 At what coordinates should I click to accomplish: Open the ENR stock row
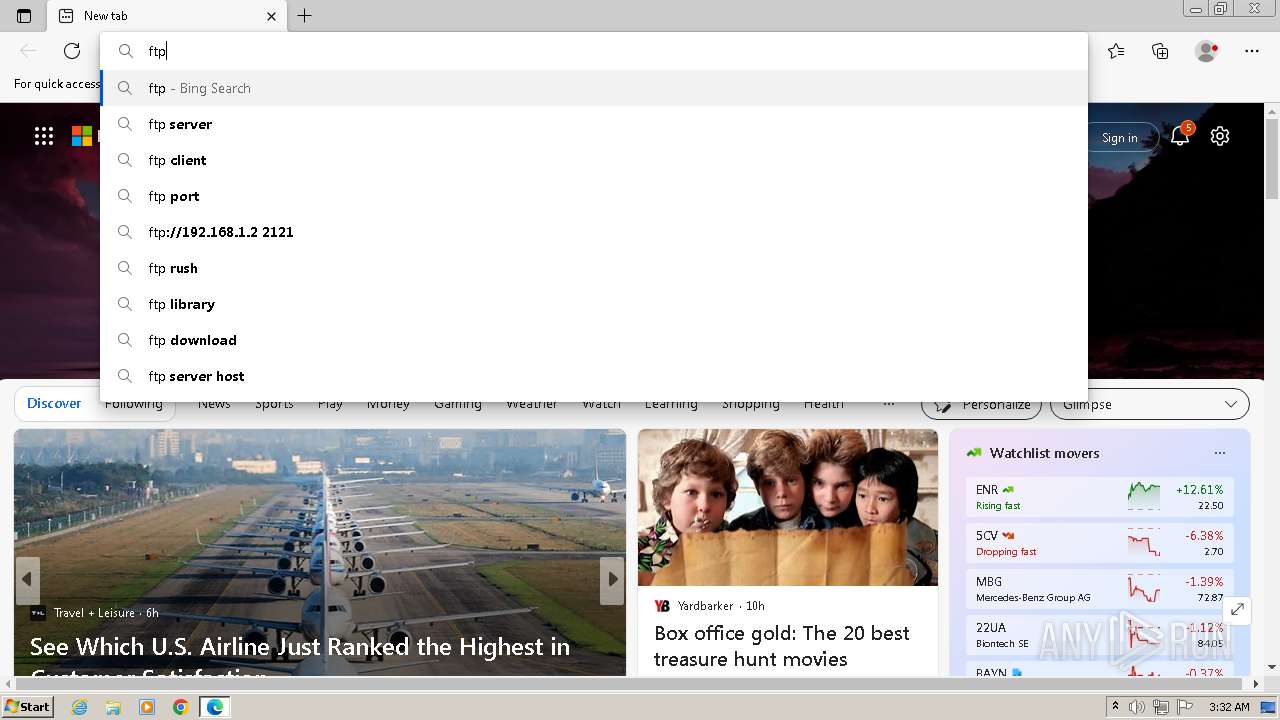click(x=1100, y=497)
